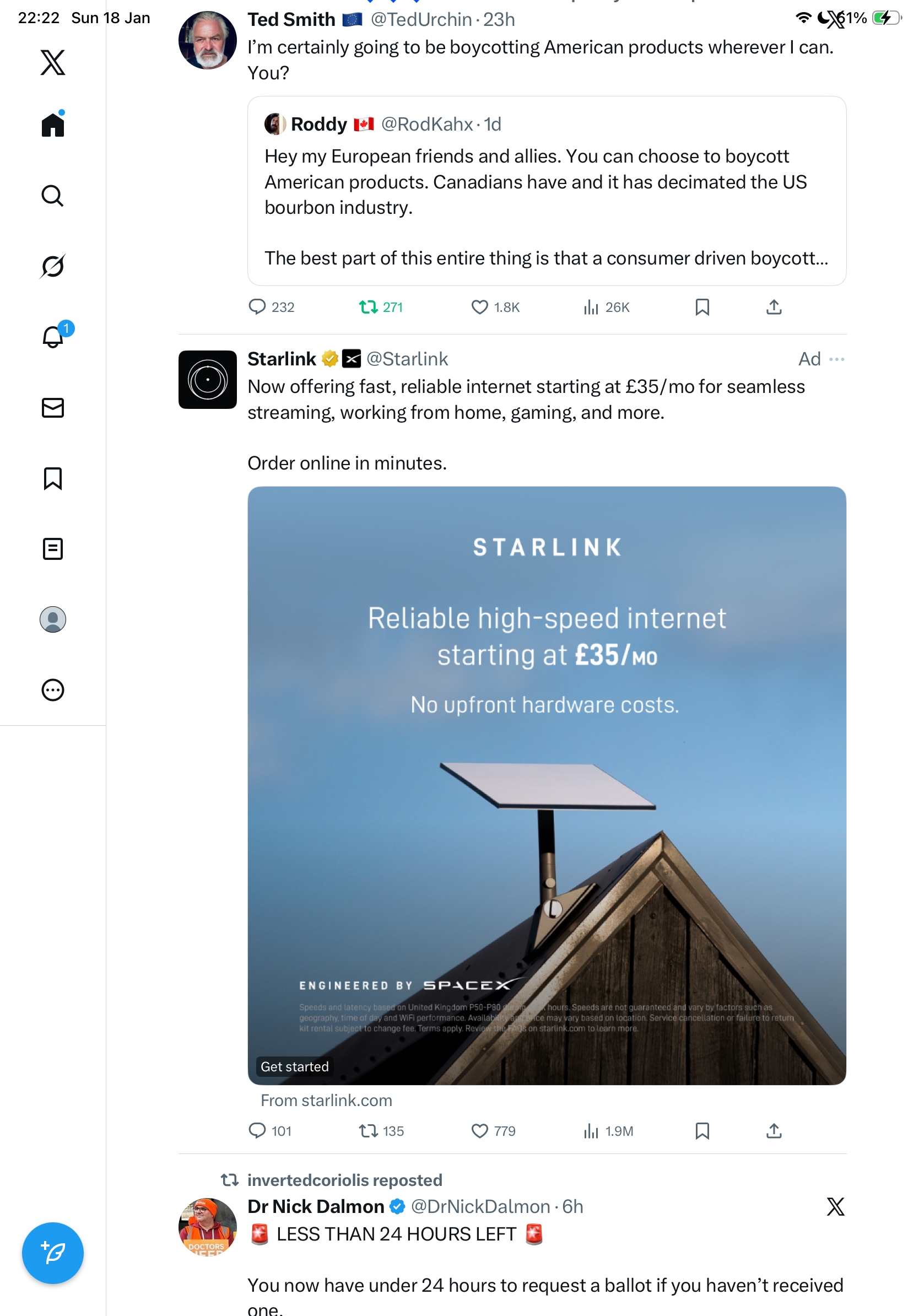Open Roddy's quoted post about boycott
This screenshot has width=919, height=1316.
point(547,191)
